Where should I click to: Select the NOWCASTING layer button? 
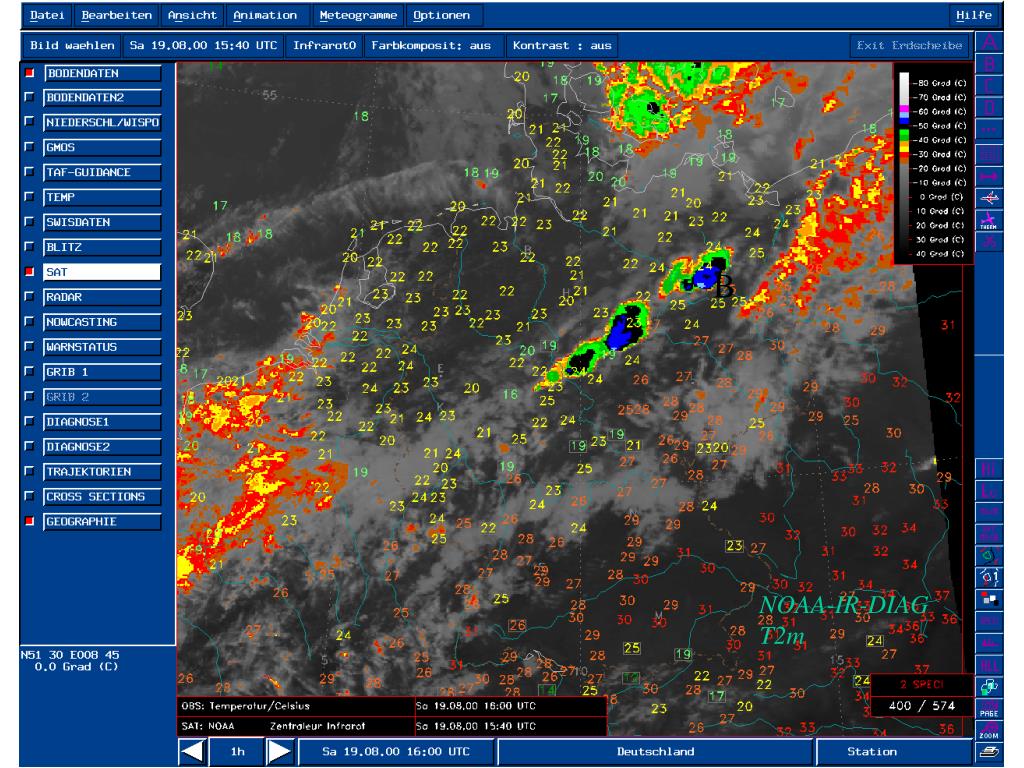tap(102, 322)
